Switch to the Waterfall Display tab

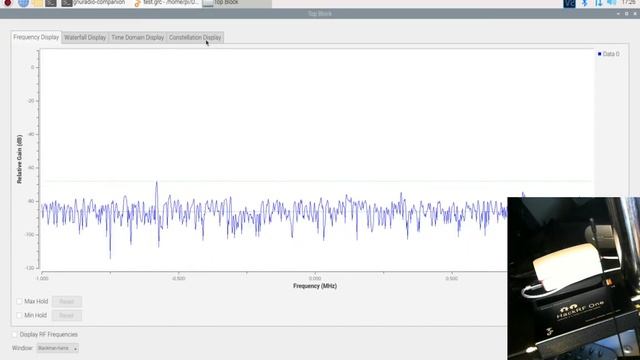pos(85,38)
